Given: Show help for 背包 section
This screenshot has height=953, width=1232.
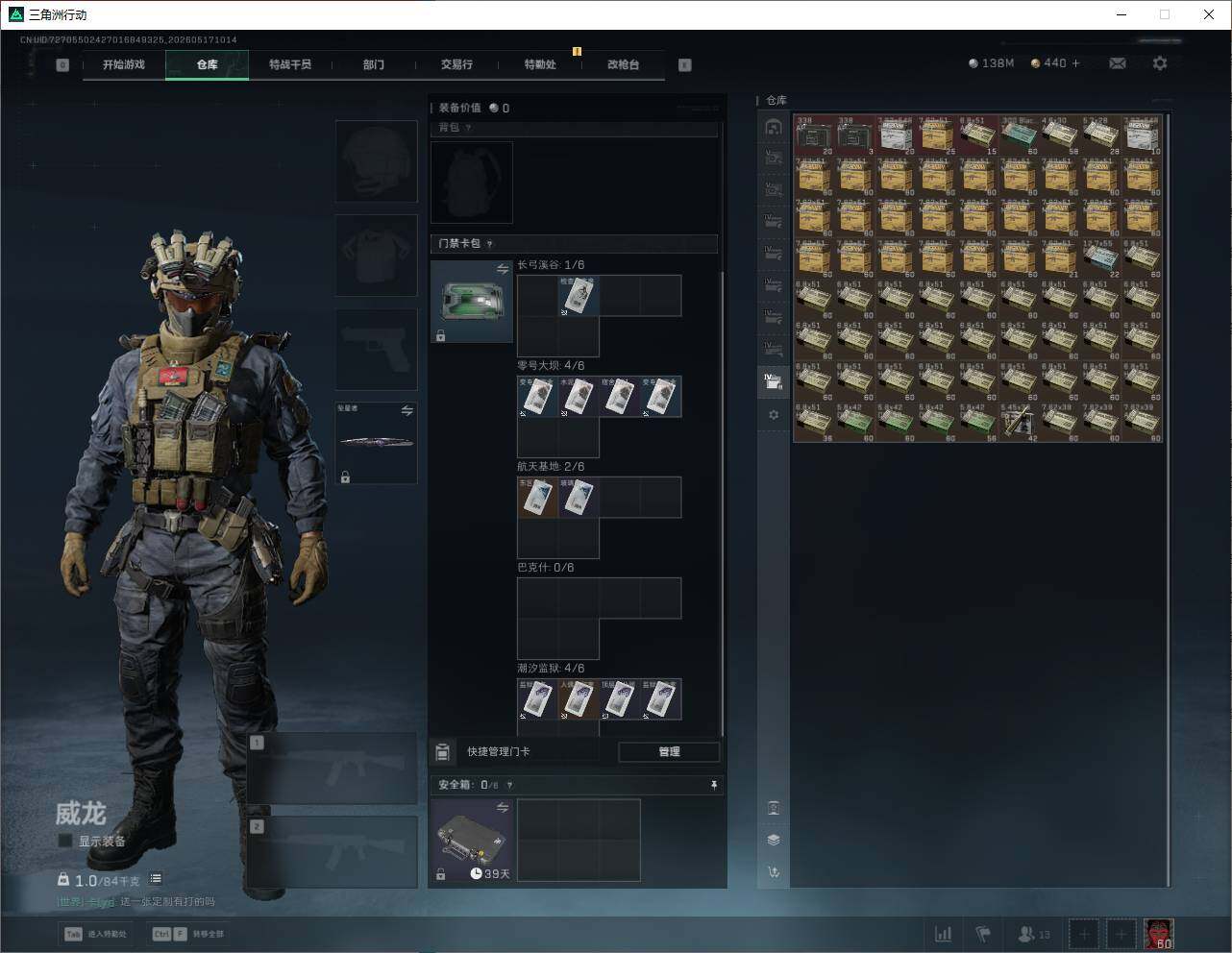Looking at the screenshot, I should (x=469, y=128).
